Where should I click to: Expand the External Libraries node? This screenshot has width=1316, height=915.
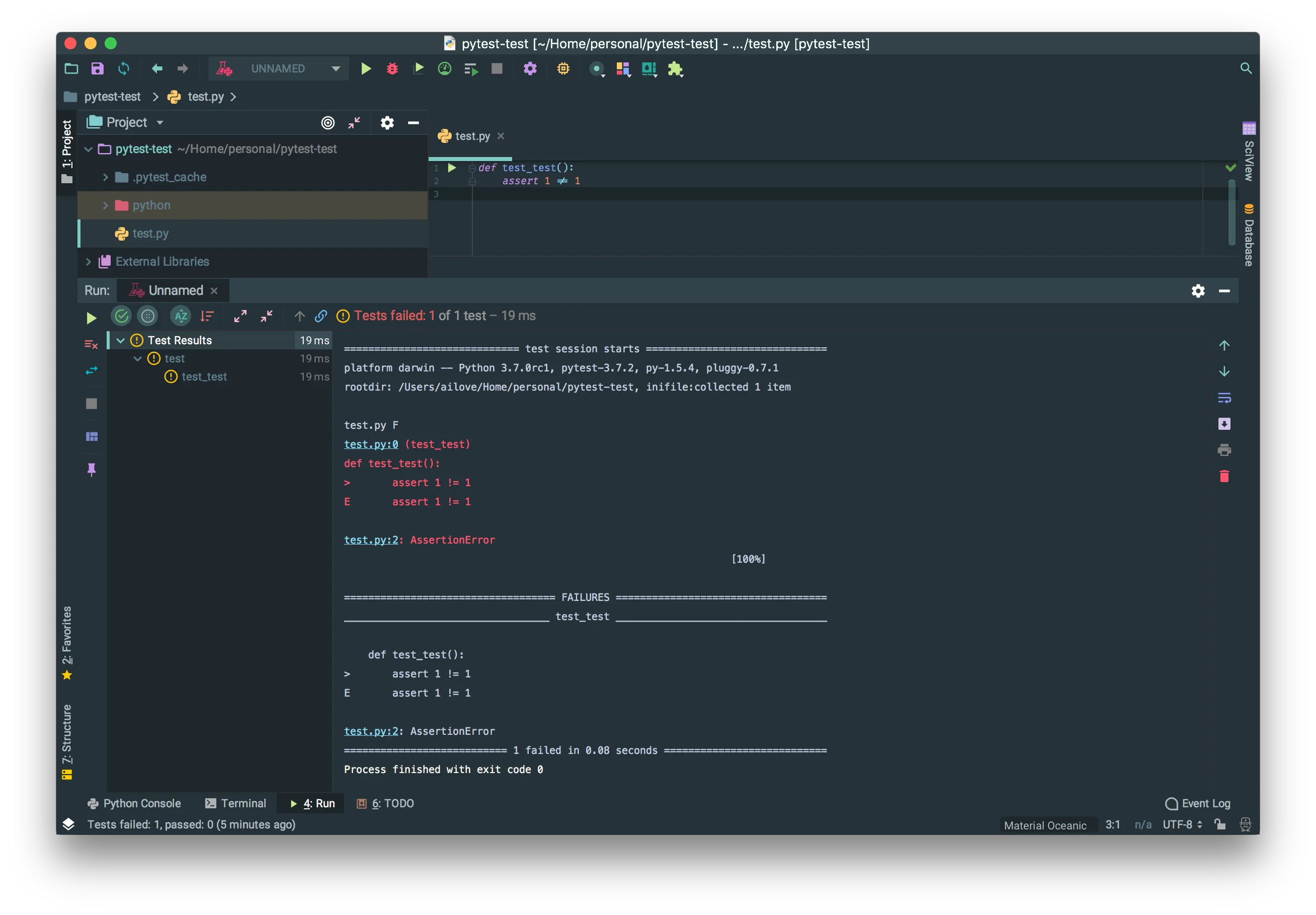point(88,261)
